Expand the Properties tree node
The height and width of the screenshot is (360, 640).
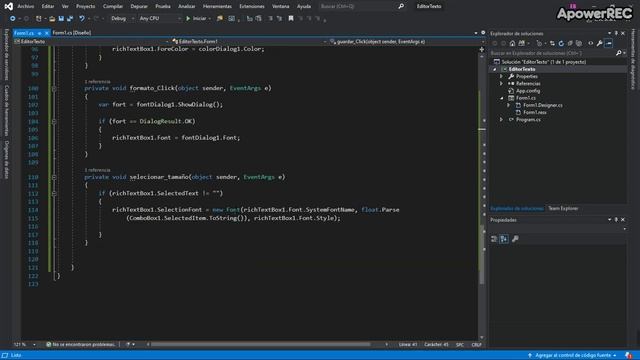502,76
